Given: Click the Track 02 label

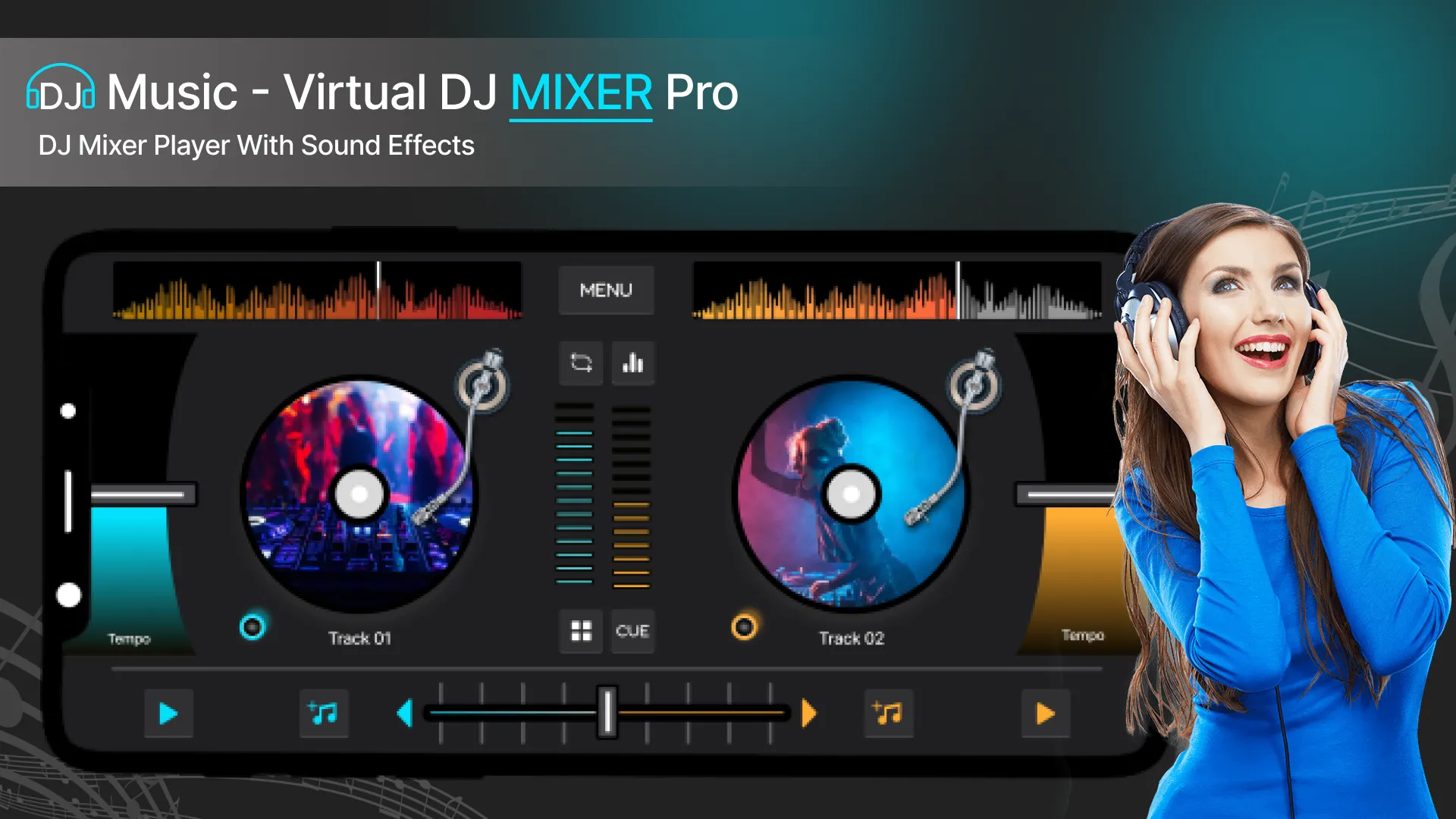Looking at the screenshot, I should 852,639.
